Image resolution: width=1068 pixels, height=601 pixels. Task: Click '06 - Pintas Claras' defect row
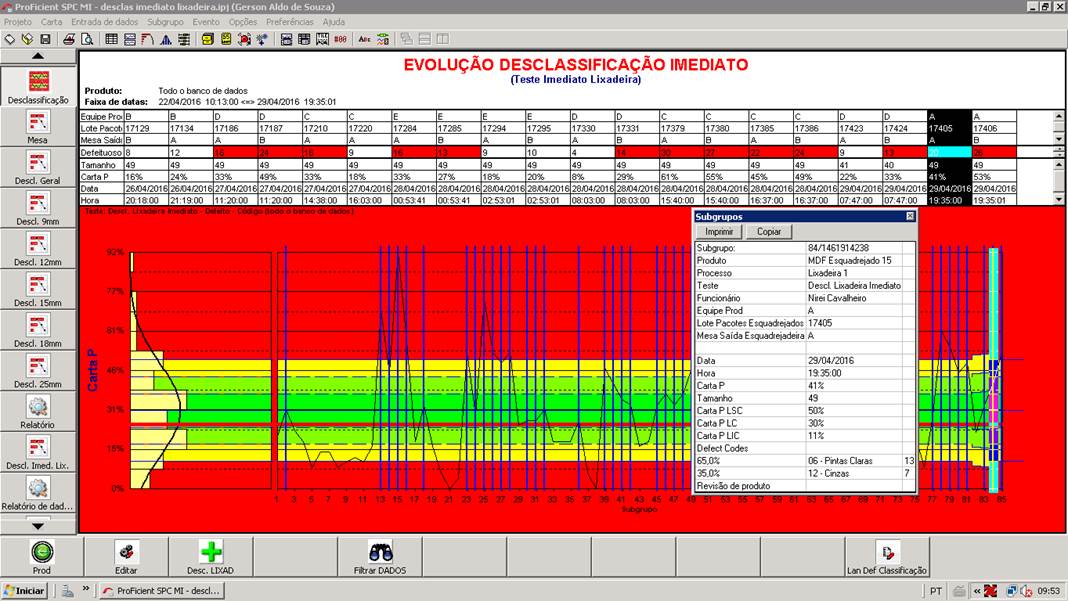805,461
